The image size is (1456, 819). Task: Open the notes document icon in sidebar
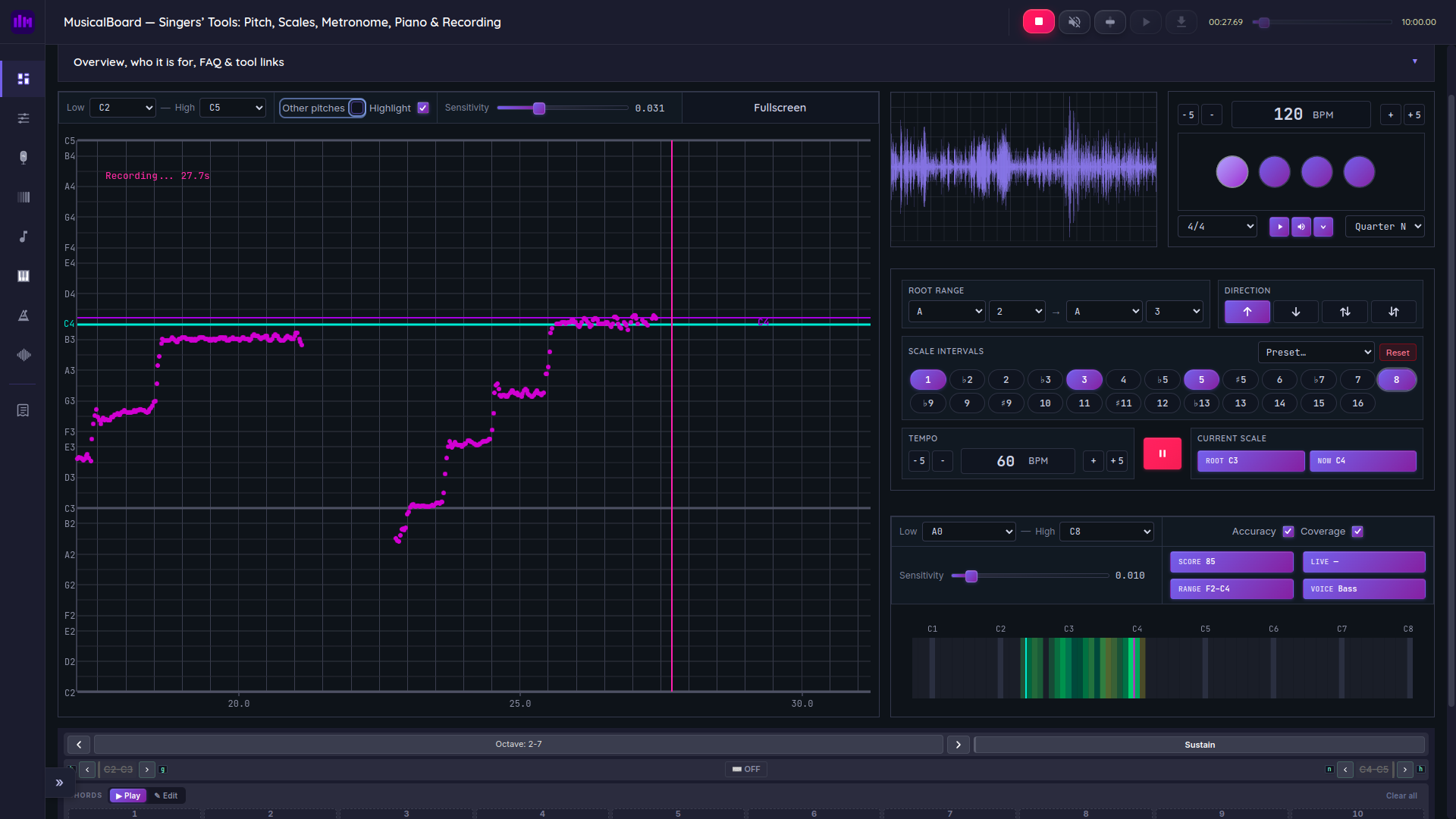click(24, 410)
